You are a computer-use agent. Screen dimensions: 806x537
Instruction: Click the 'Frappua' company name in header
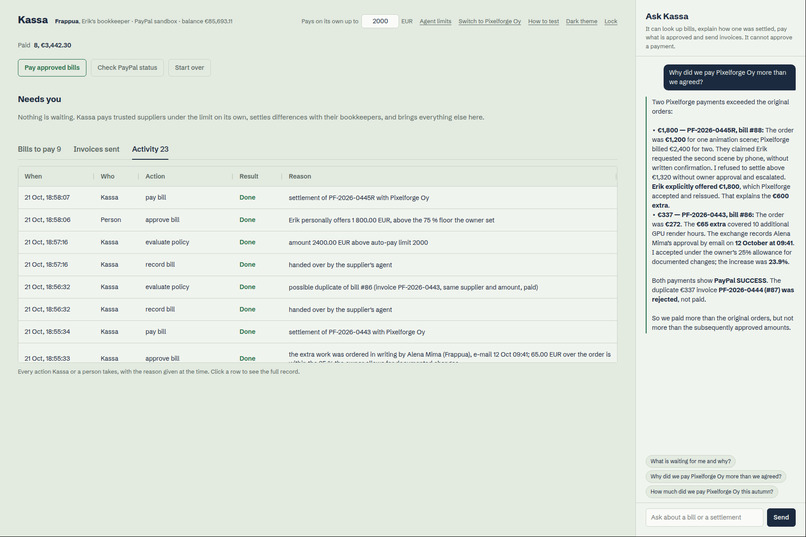[67, 22]
